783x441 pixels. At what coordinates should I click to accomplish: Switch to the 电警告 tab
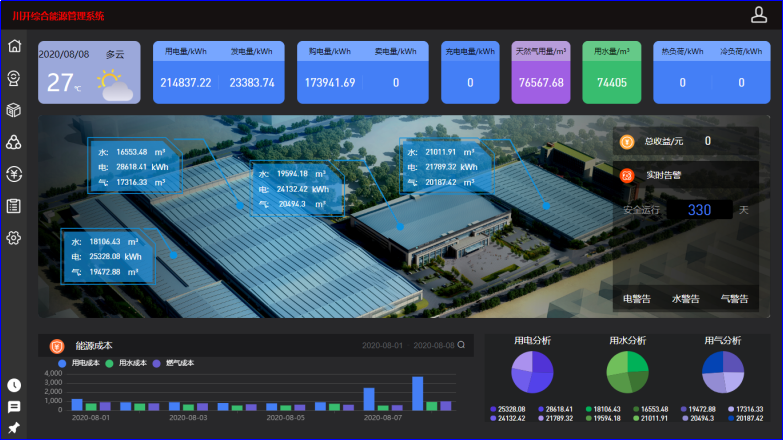(x=637, y=298)
